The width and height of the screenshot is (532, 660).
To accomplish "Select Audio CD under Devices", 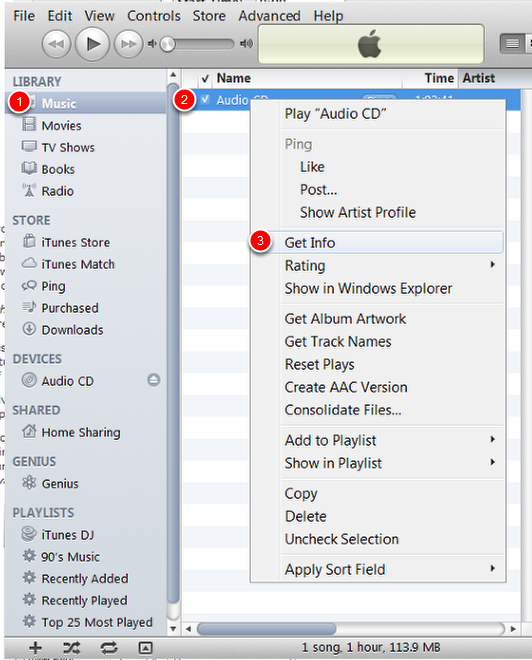I will tap(67, 381).
